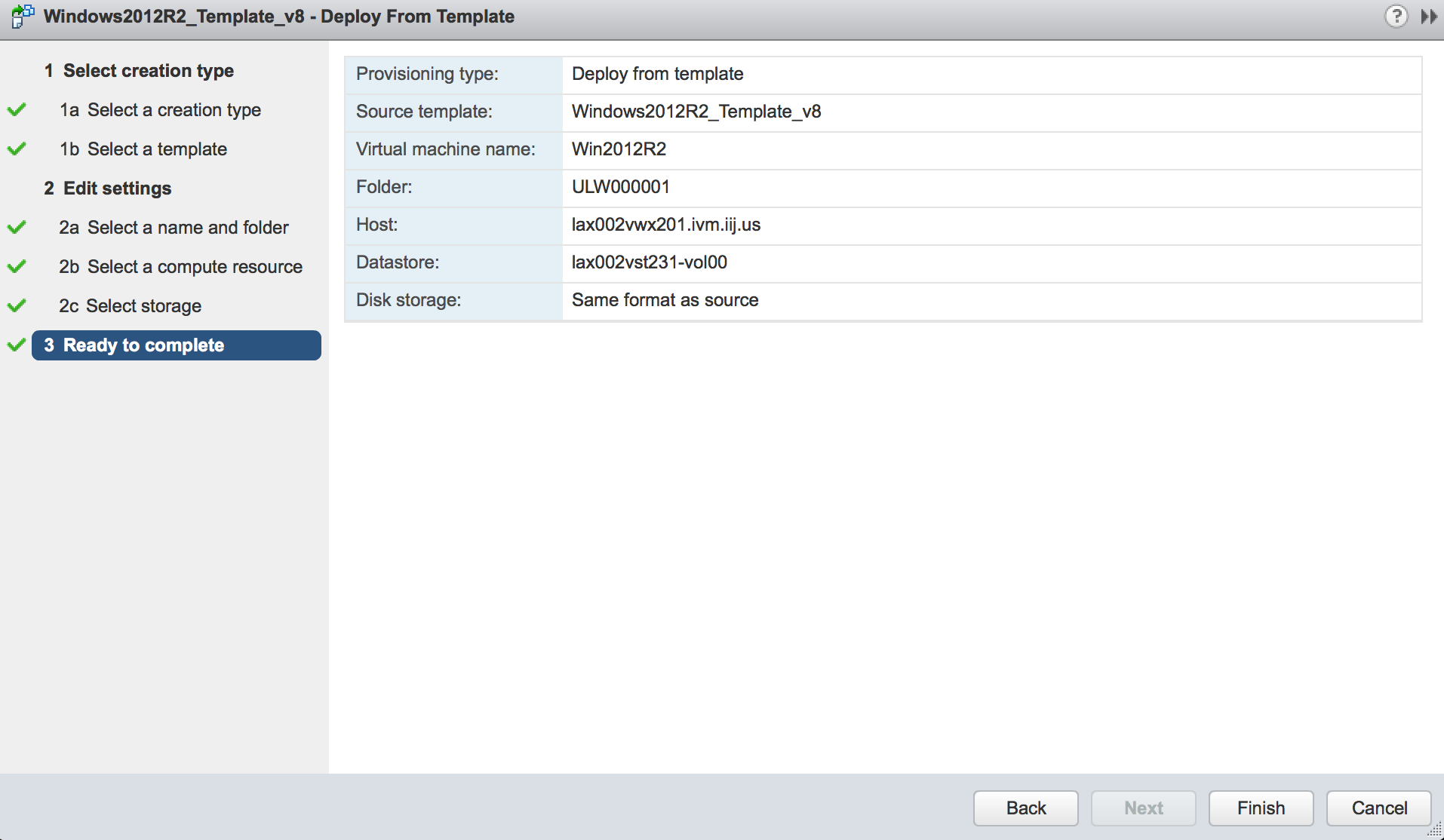
Task: Click the 'Virtual machine name:' label
Action: 445,149
